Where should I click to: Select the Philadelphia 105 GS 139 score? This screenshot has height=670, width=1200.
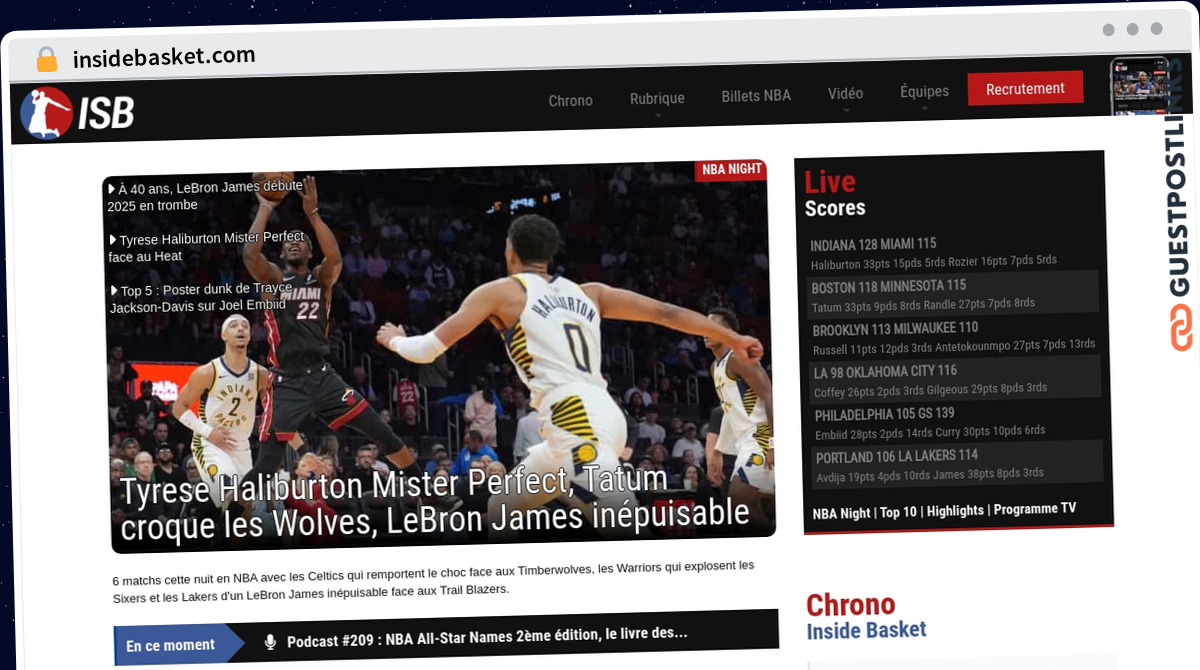coord(884,414)
